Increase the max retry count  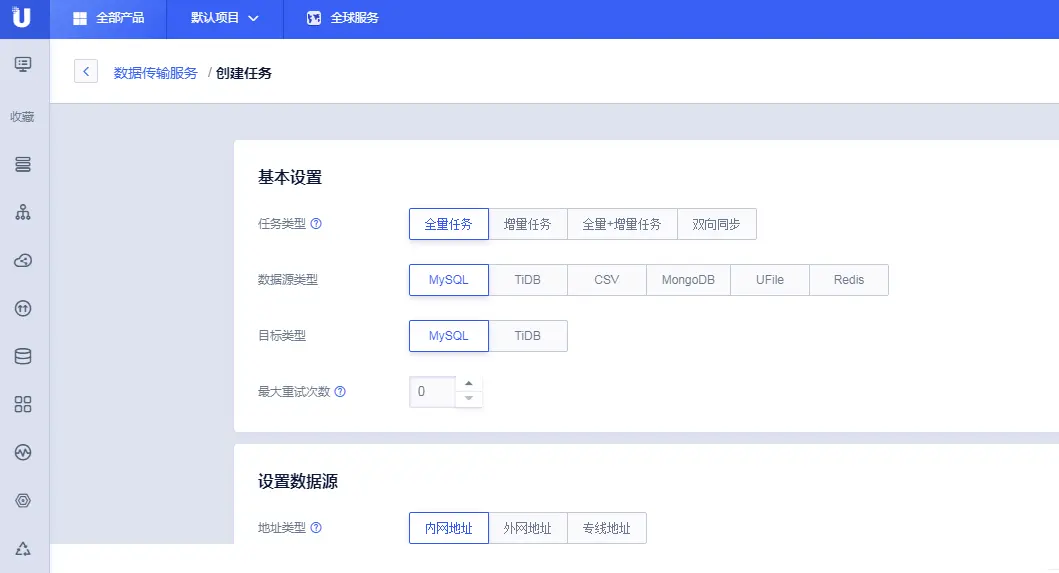click(x=469, y=384)
